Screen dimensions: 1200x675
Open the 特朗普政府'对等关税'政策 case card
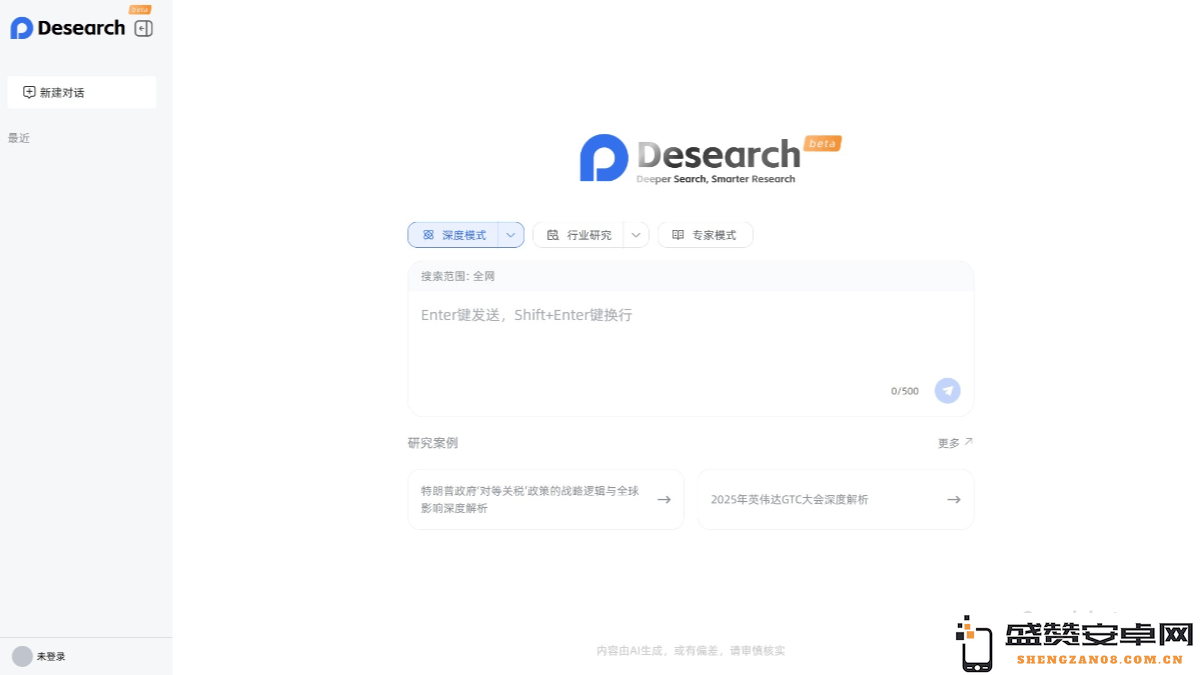(x=546, y=499)
